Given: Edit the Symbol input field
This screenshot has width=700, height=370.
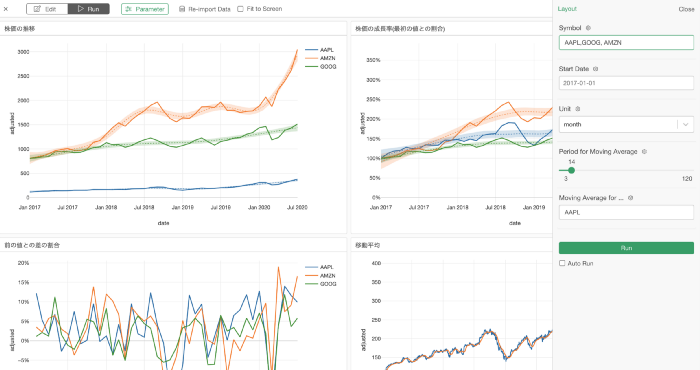Looking at the screenshot, I should coord(626,43).
